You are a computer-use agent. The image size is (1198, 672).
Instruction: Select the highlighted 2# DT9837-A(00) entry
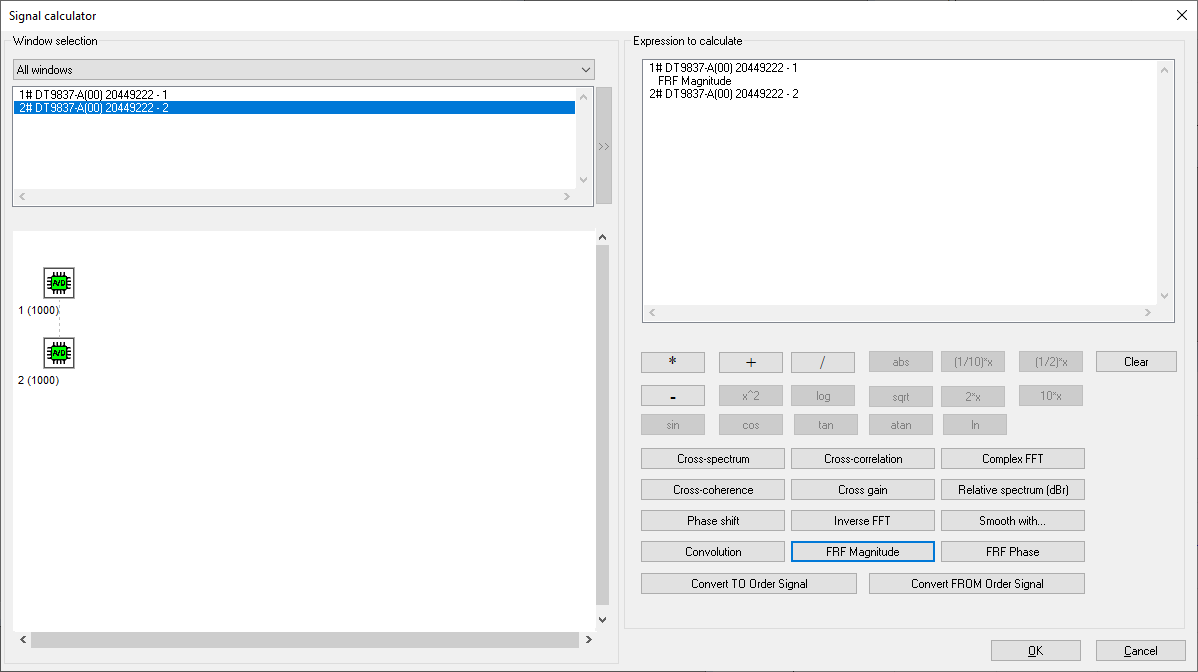coord(93,107)
